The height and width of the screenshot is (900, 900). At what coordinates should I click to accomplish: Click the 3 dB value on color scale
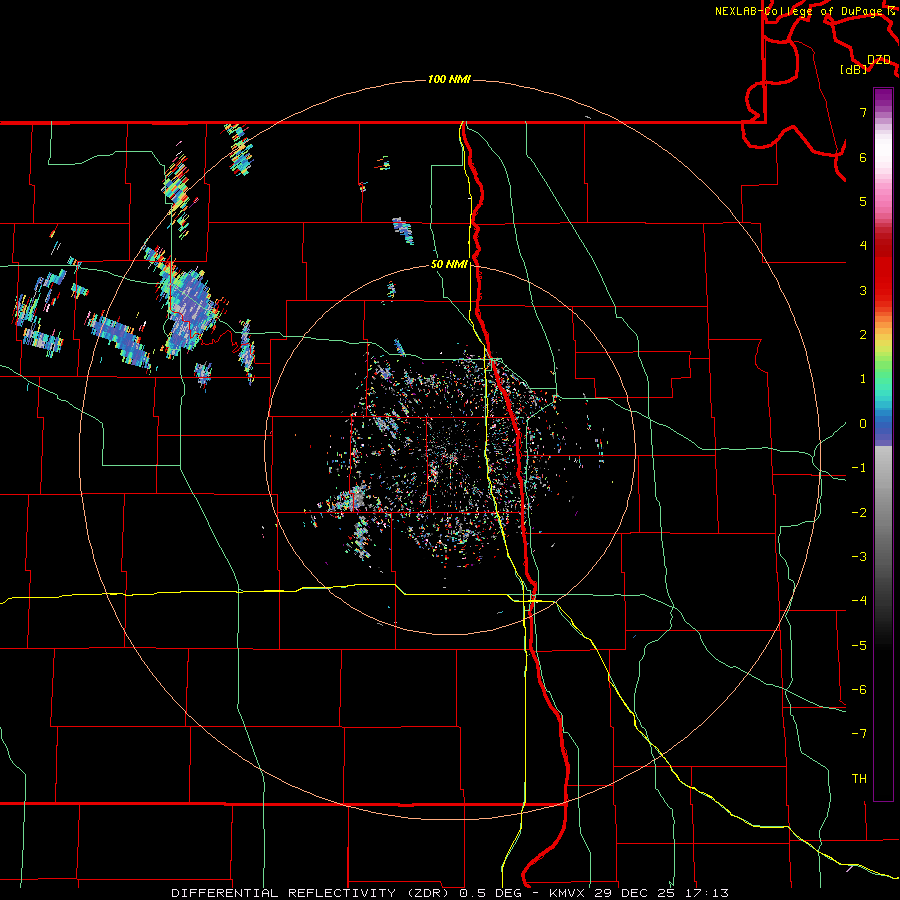[x=863, y=290]
